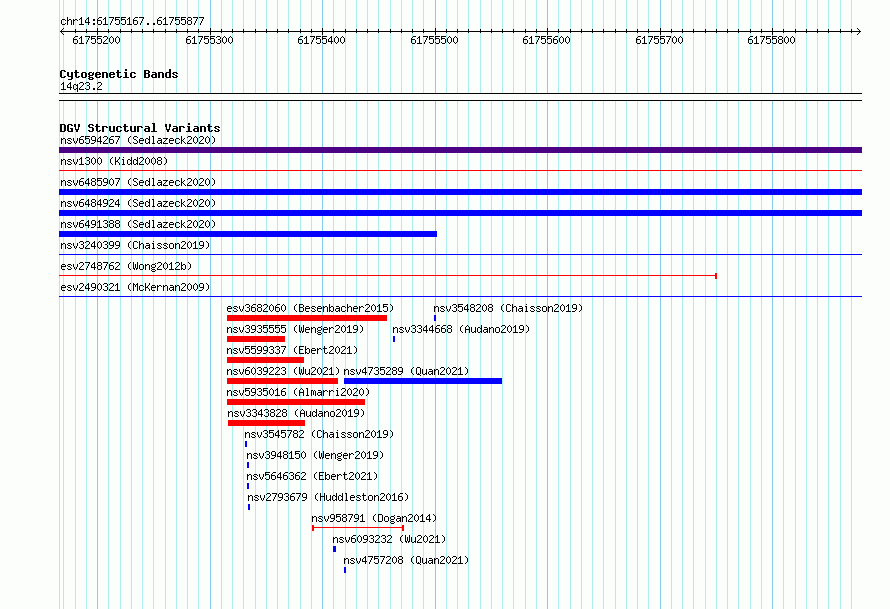The image size is (890, 609).
Task: Open the nsv5646362 (Ebert2021) label
Action: pyautogui.click(x=312, y=476)
